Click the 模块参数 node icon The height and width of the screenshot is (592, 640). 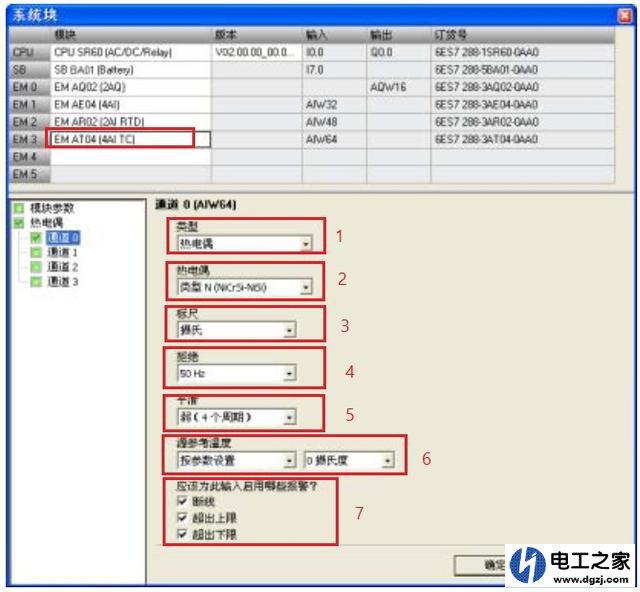click(x=18, y=208)
